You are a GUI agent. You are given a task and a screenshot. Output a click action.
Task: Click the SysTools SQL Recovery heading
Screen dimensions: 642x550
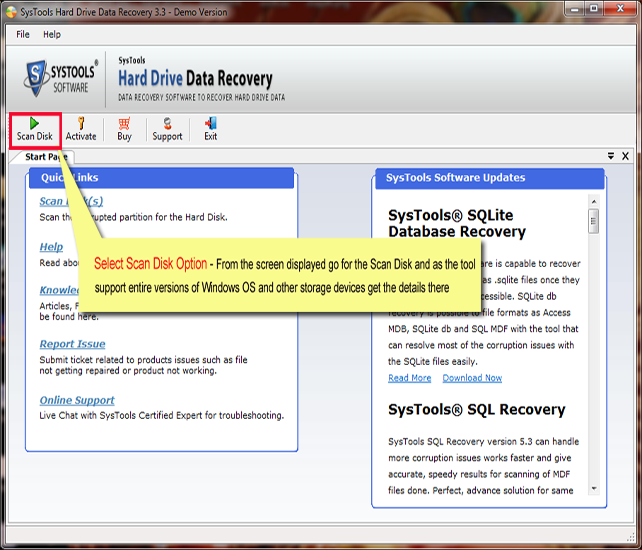[x=477, y=410]
